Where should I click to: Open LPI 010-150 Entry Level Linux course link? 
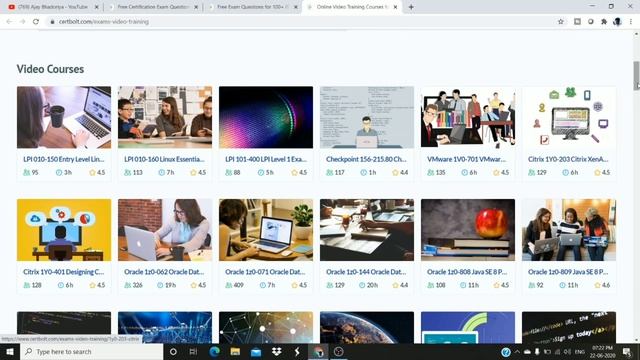click(x=64, y=159)
